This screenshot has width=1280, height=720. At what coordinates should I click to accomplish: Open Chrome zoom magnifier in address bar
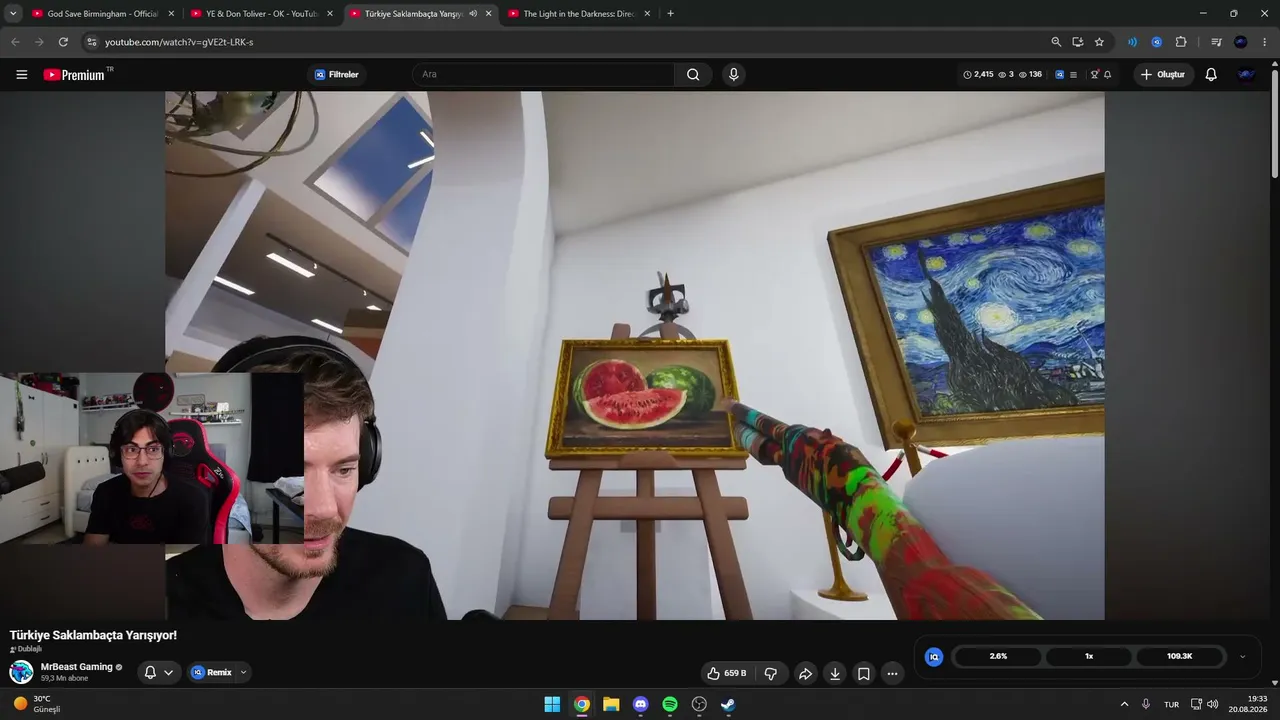pos(1056,42)
